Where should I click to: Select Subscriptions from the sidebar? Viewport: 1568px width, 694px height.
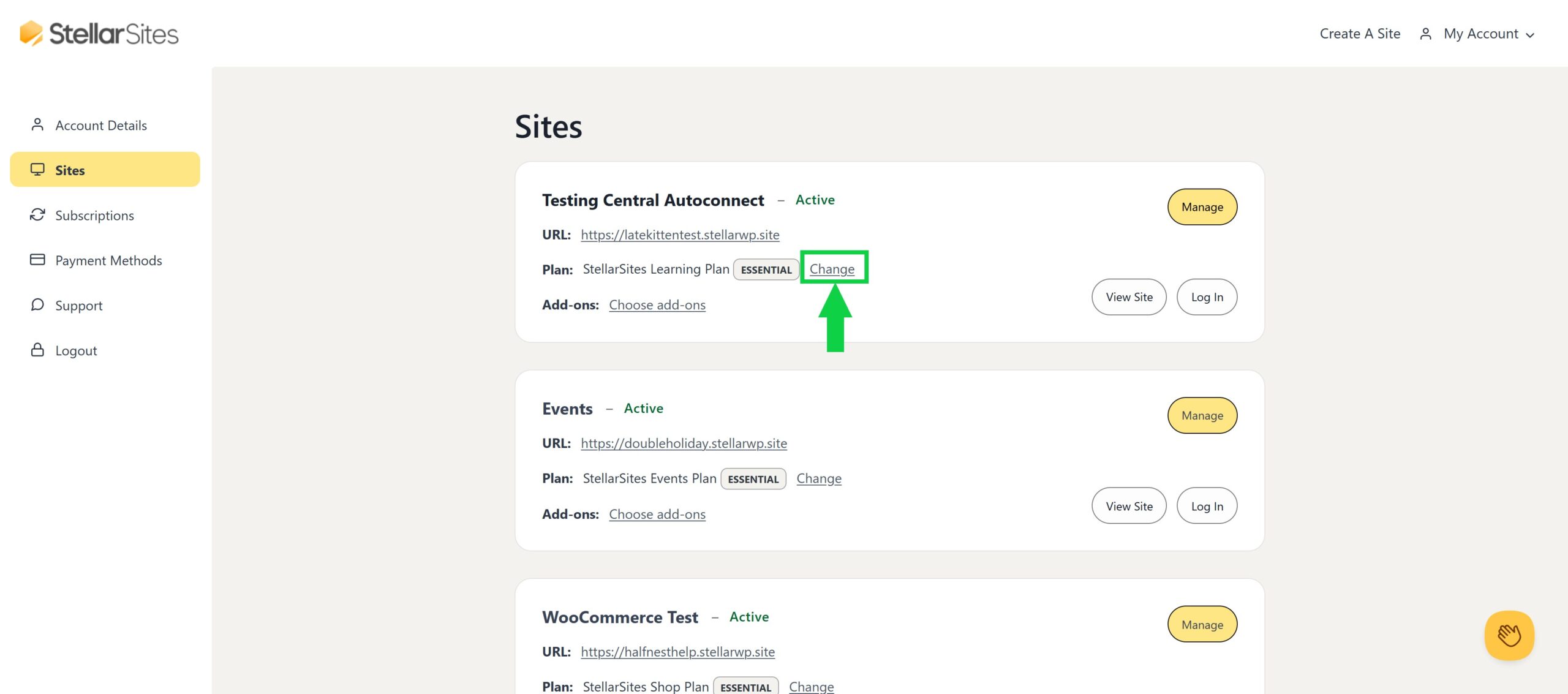pyautogui.click(x=94, y=215)
